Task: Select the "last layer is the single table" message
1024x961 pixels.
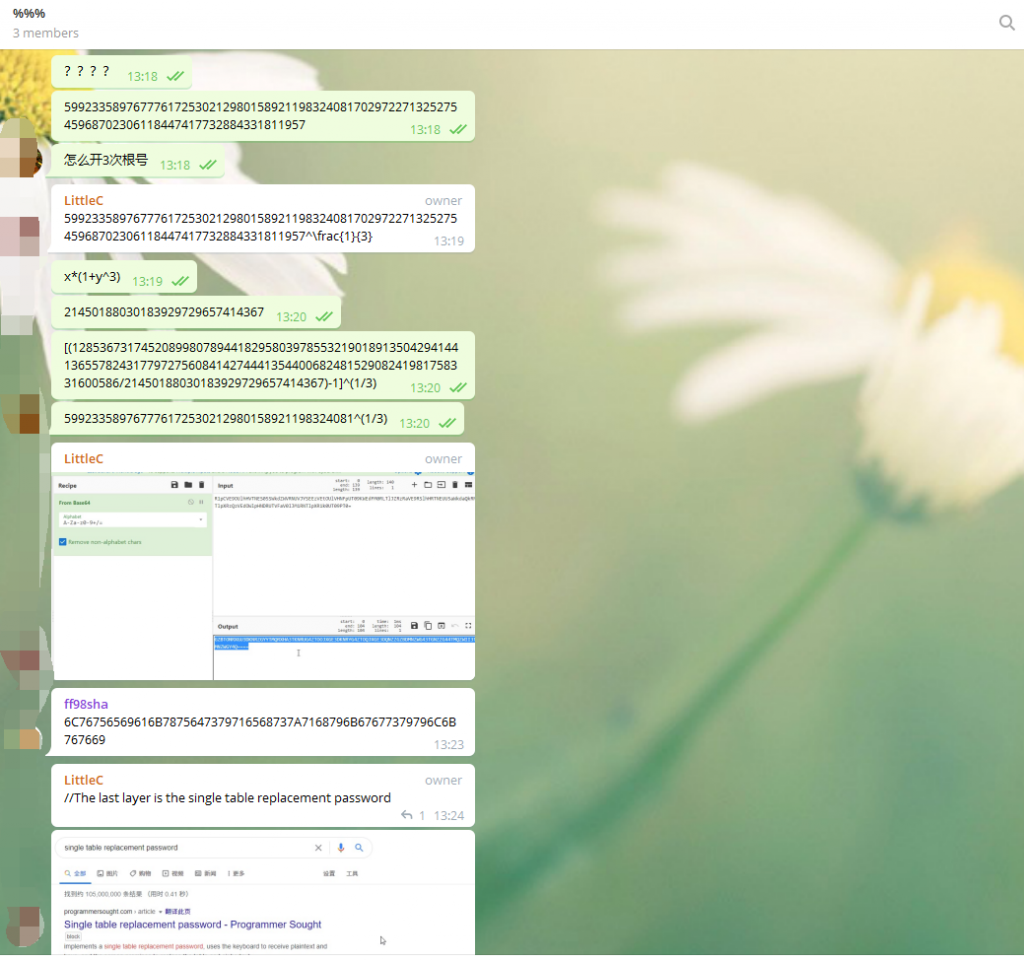Action: pos(263,796)
